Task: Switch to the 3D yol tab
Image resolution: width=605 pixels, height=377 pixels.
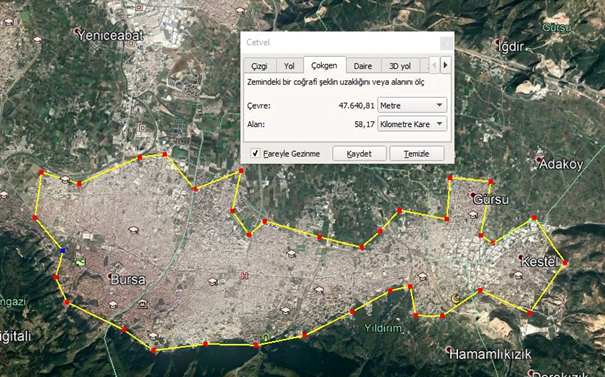Action: pos(400,66)
